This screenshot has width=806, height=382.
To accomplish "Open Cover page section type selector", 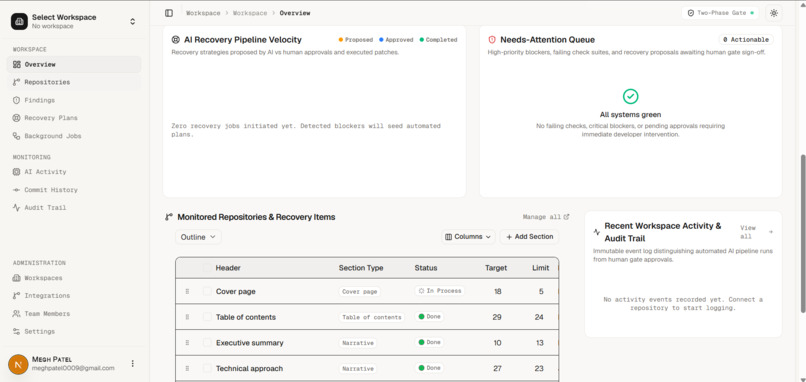I will [360, 292].
